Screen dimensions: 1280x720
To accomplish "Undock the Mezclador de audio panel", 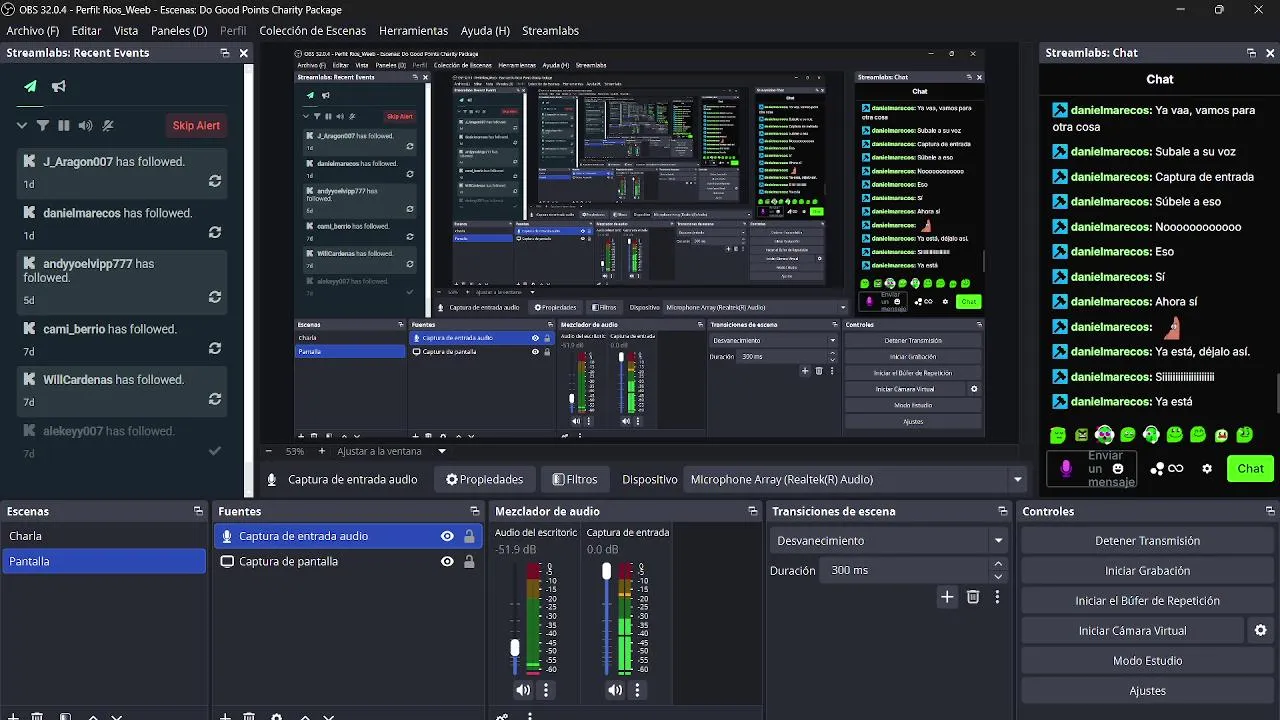I will click(x=753, y=511).
